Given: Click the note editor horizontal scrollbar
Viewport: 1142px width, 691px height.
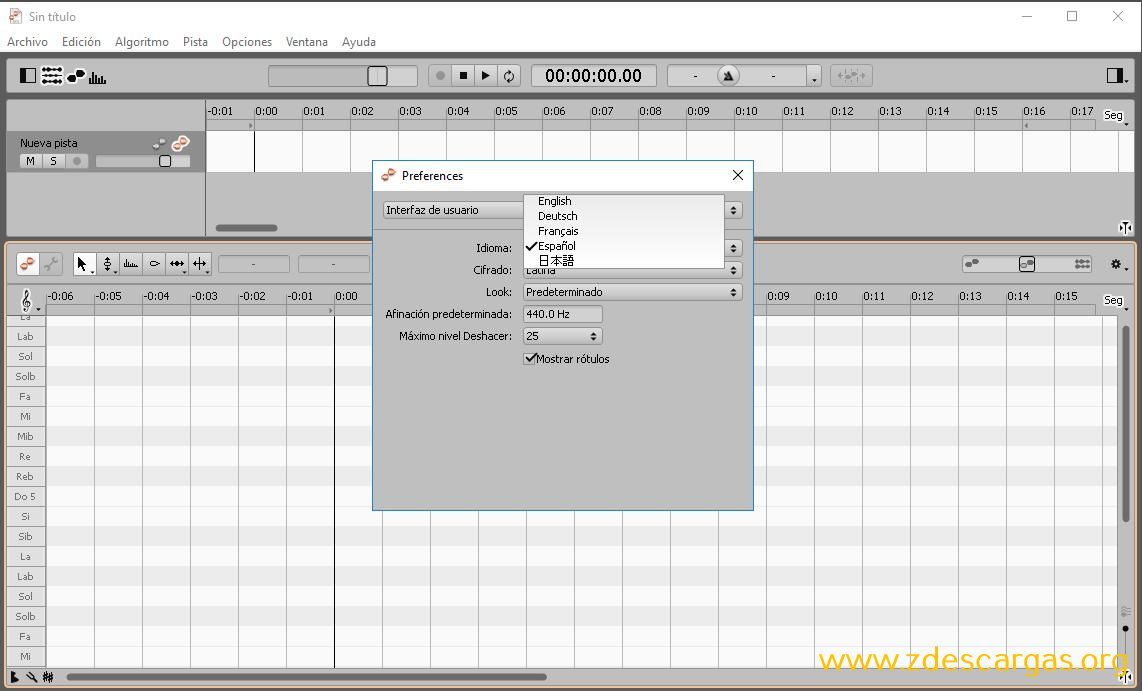Looking at the screenshot, I should pos(306,677).
